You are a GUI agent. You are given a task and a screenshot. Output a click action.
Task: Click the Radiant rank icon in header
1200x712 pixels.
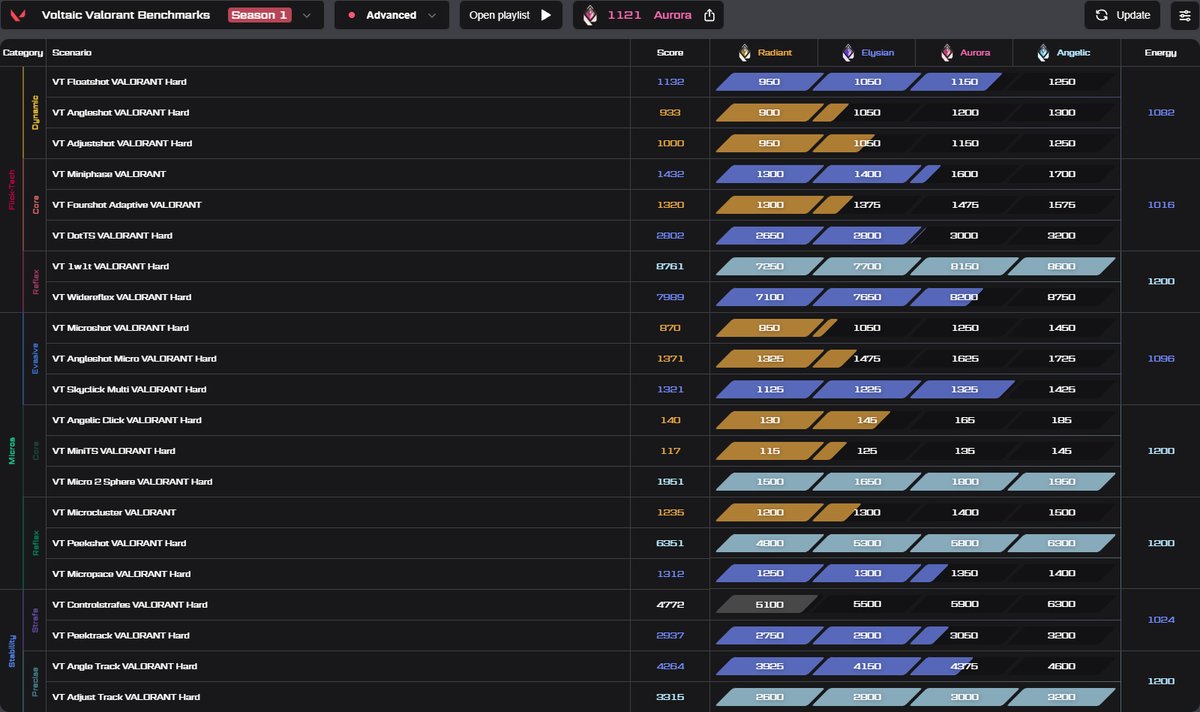[744, 53]
